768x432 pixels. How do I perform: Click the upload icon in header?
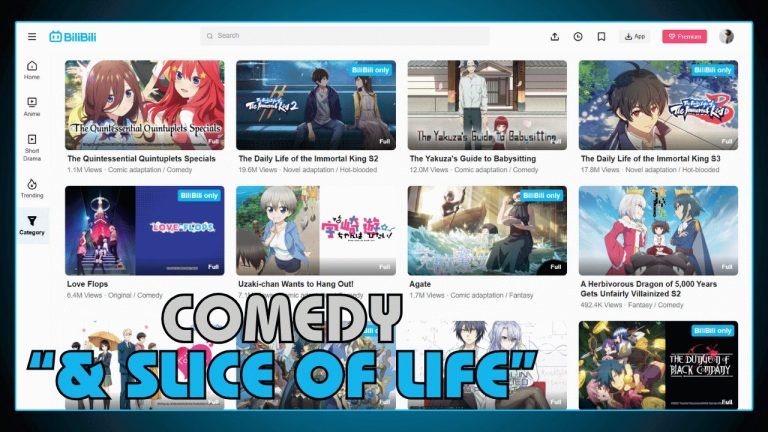click(555, 37)
